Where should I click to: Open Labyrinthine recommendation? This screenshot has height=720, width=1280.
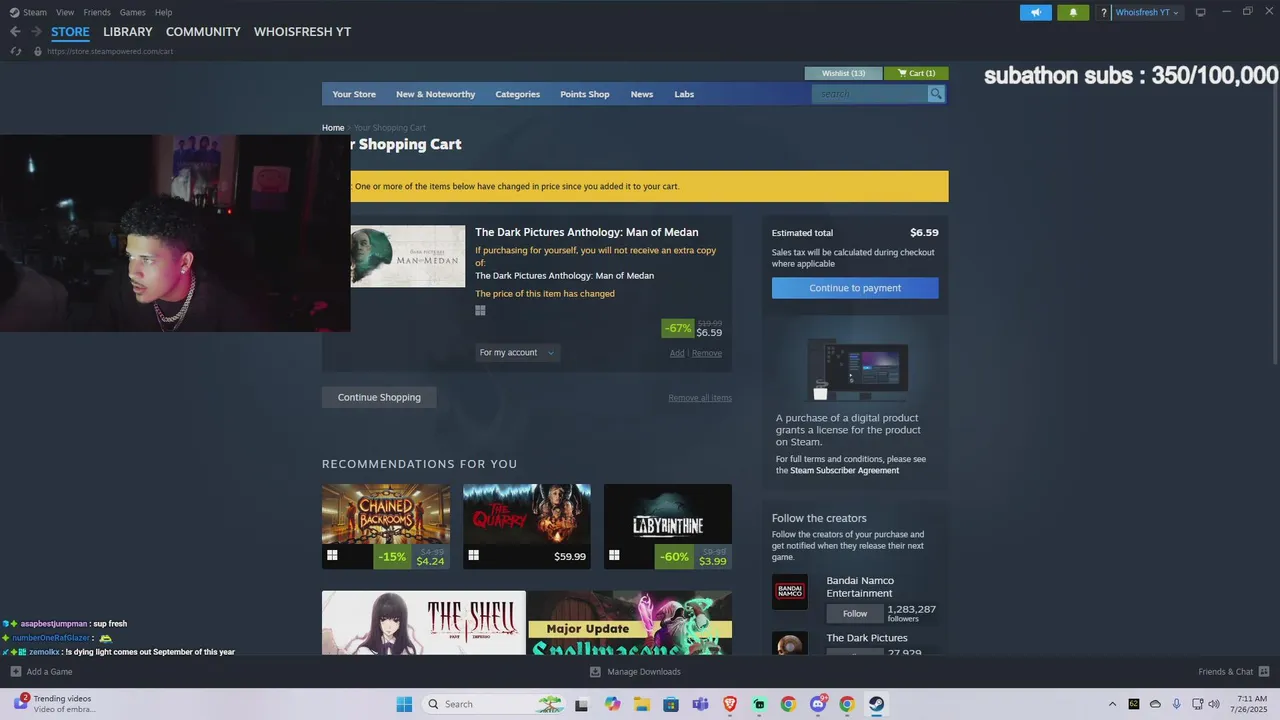668,526
